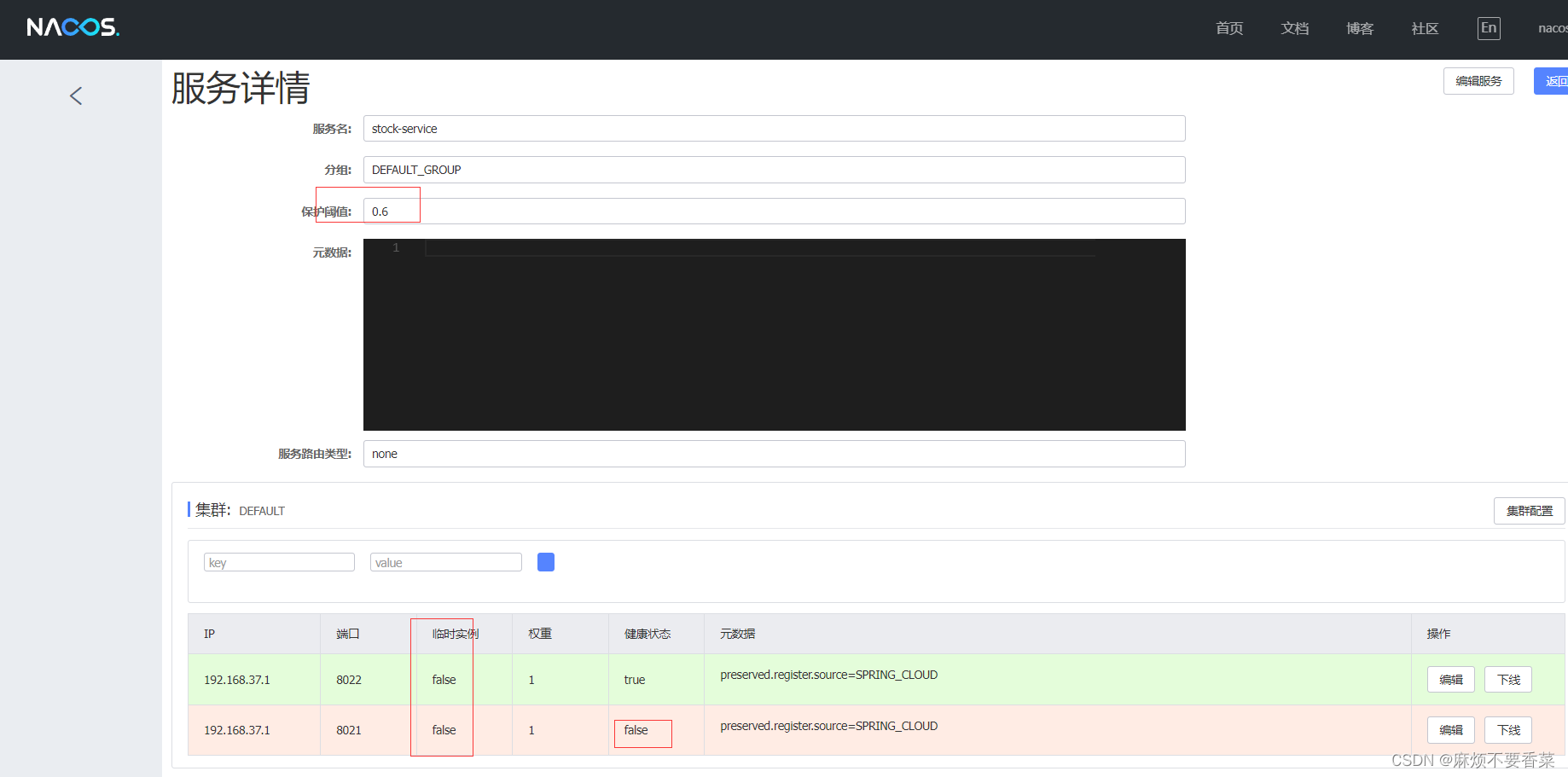Click the Nacos logo
Image resolution: width=1568 pixels, height=777 pixels.
click(x=73, y=27)
